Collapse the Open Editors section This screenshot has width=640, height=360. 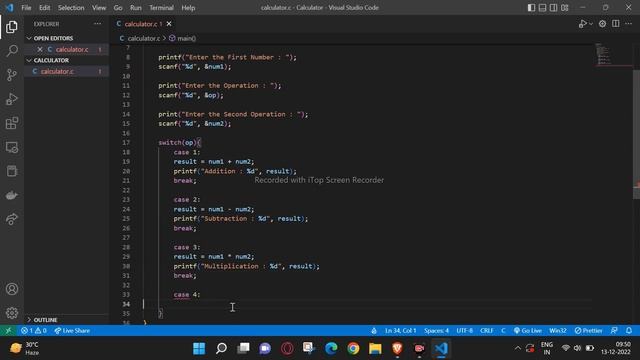click(x=53, y=38)
